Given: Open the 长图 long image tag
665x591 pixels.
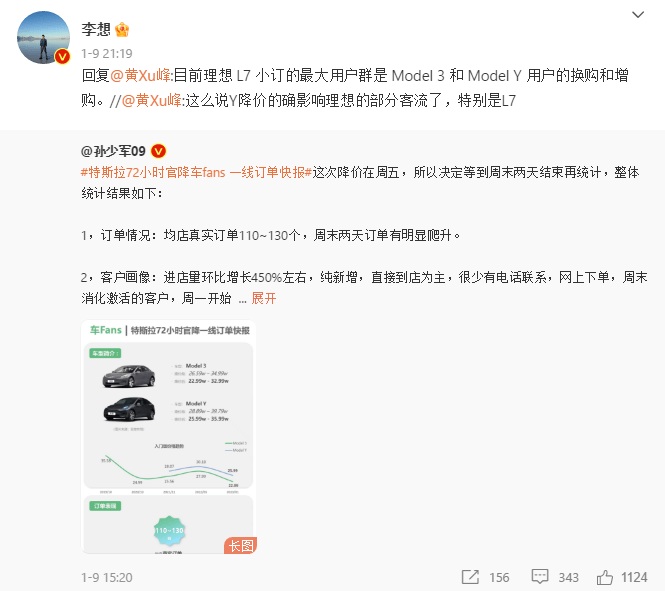Looking at the screenshot, I should tap(240, 546).
